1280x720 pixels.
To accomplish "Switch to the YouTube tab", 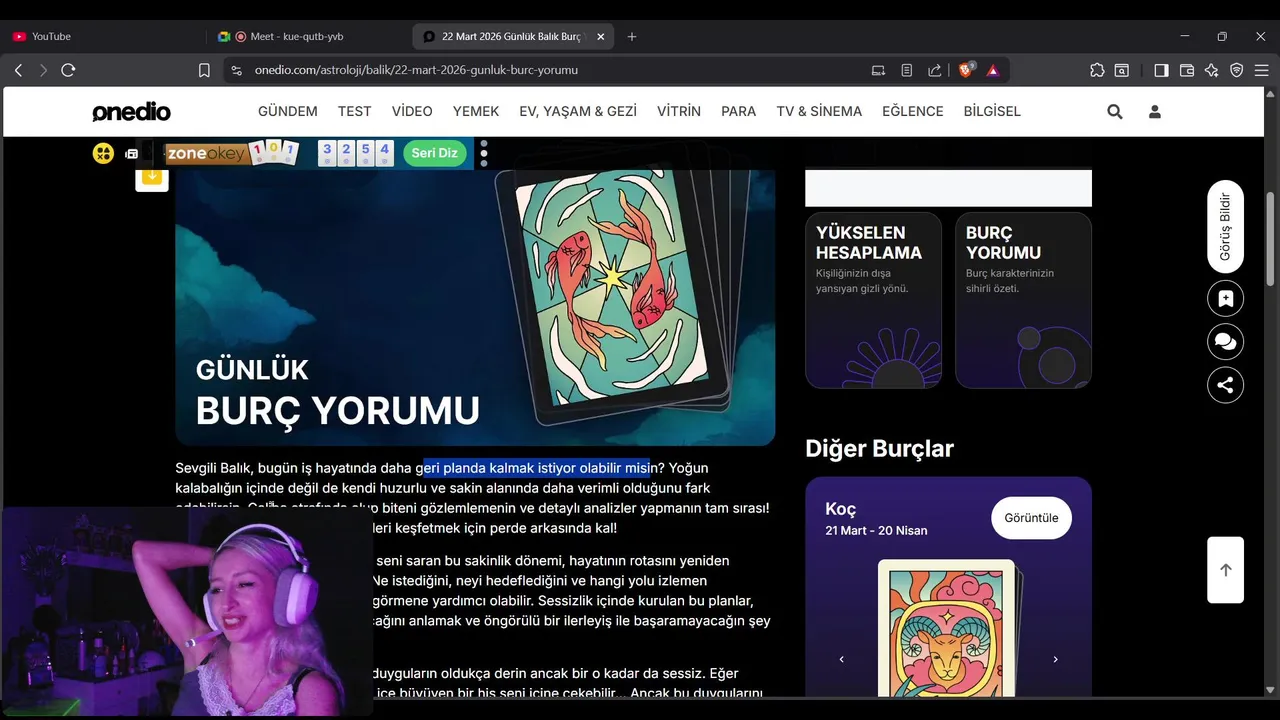I will point(103,36).
